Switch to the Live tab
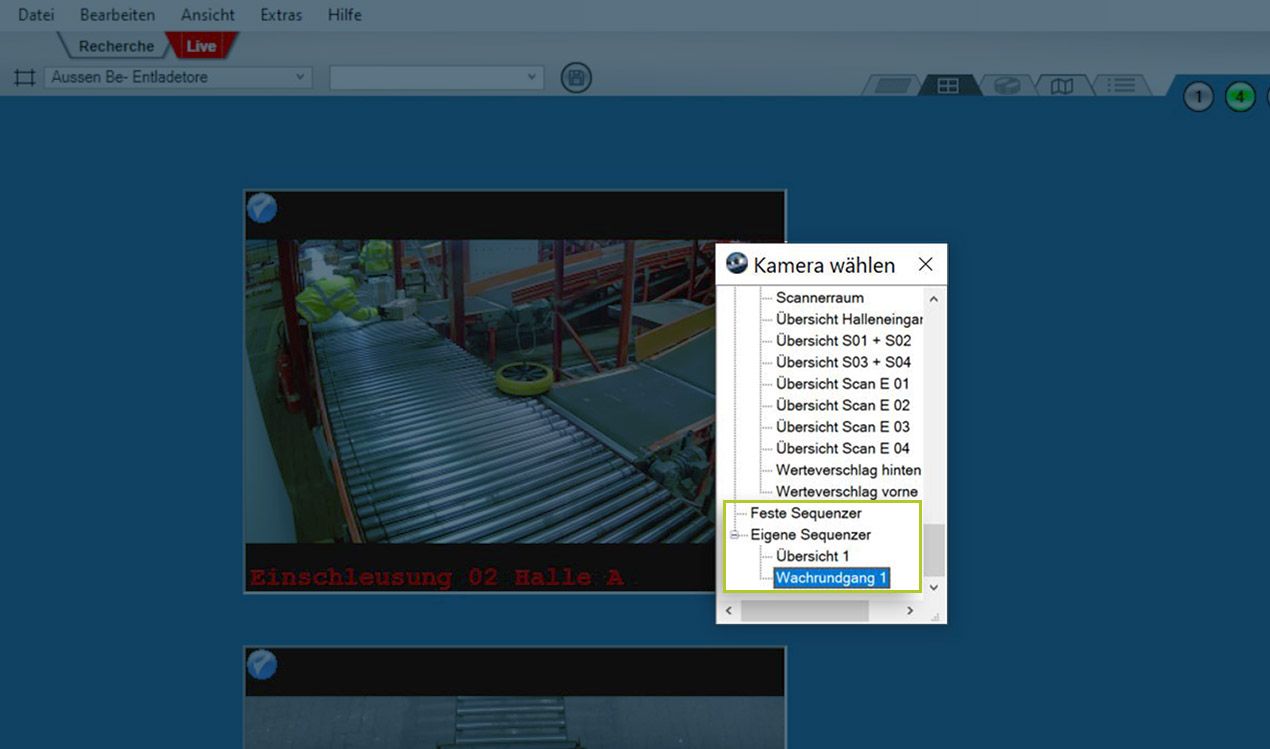The image size is (1270, 749). [x=201, y=46]
